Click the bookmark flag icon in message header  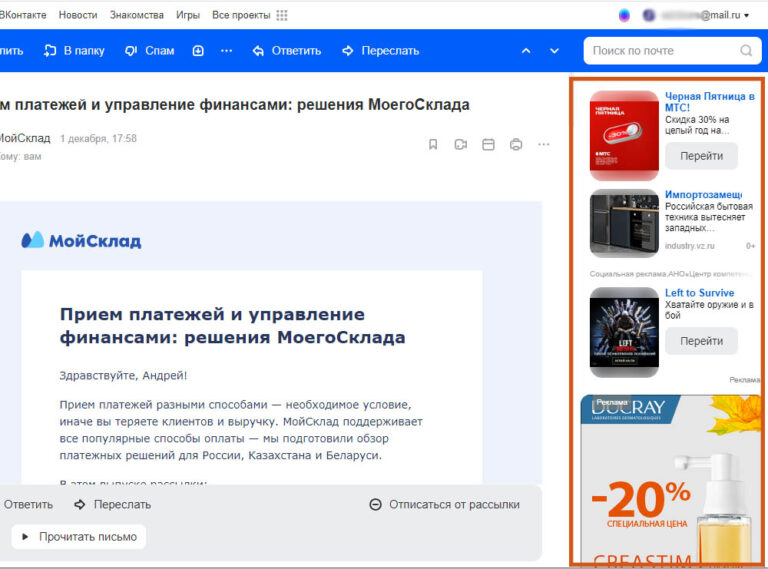pos(433,144)
